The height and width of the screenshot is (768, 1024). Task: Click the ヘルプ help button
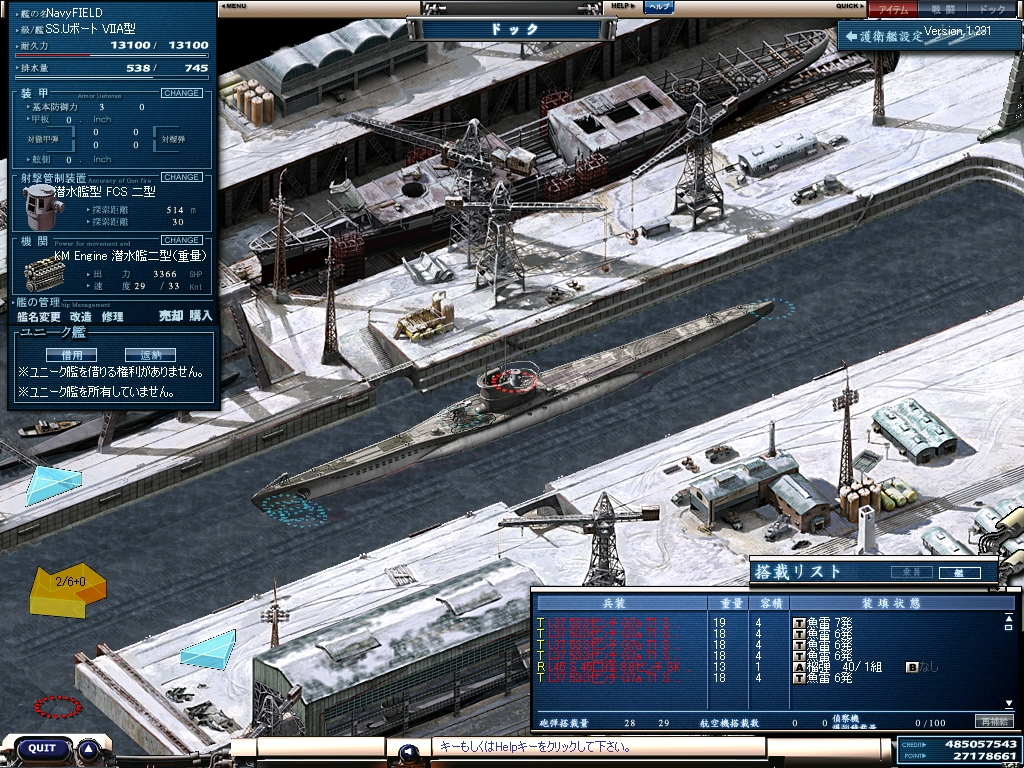click(x=659, y=7)
